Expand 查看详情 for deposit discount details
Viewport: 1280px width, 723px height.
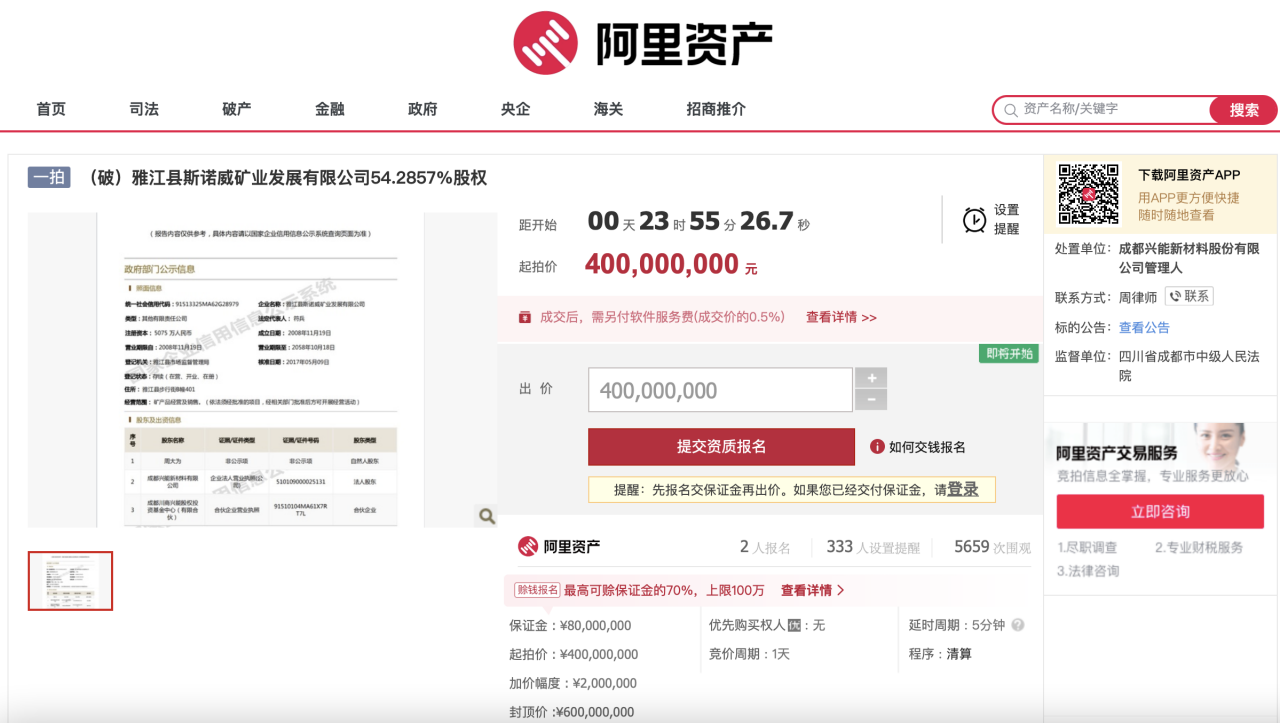tap(812, 590)
